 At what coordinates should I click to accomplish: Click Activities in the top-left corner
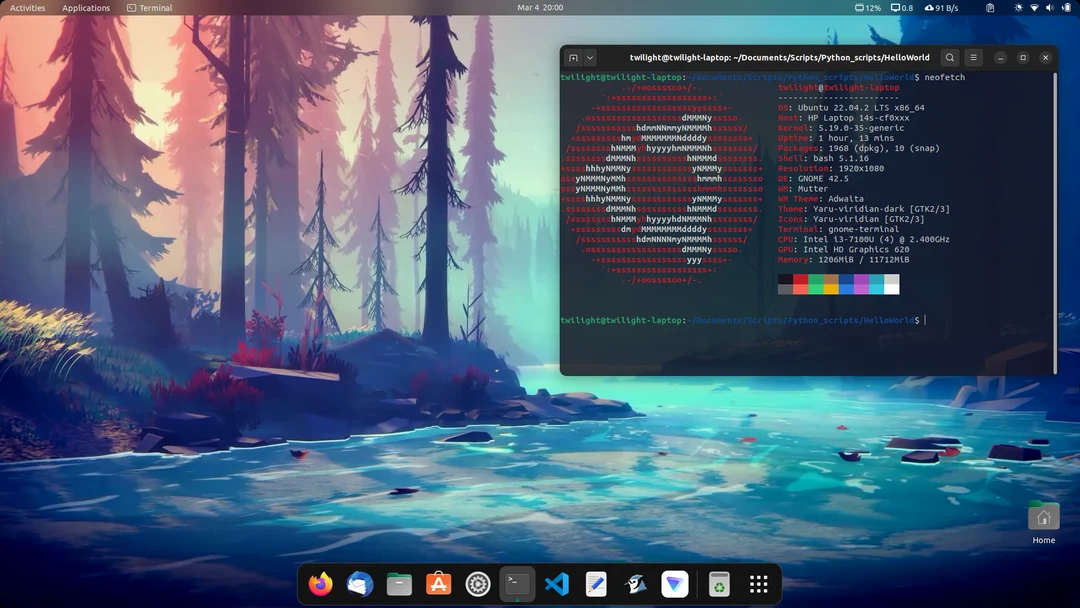pyautogui.click(x=25, y=8)
